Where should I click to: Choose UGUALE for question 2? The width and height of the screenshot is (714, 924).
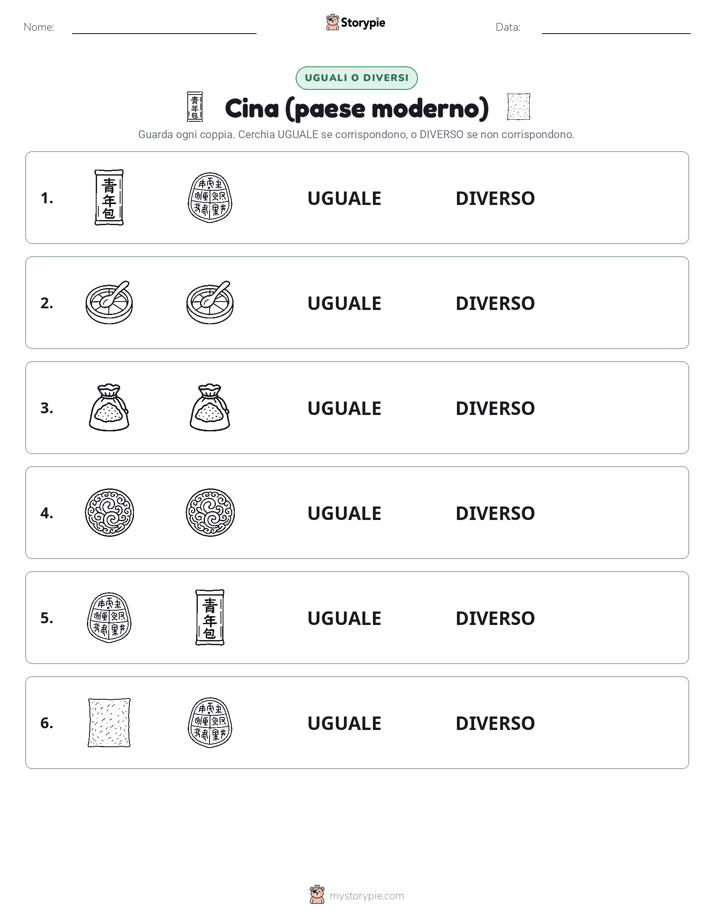(344, 303)
